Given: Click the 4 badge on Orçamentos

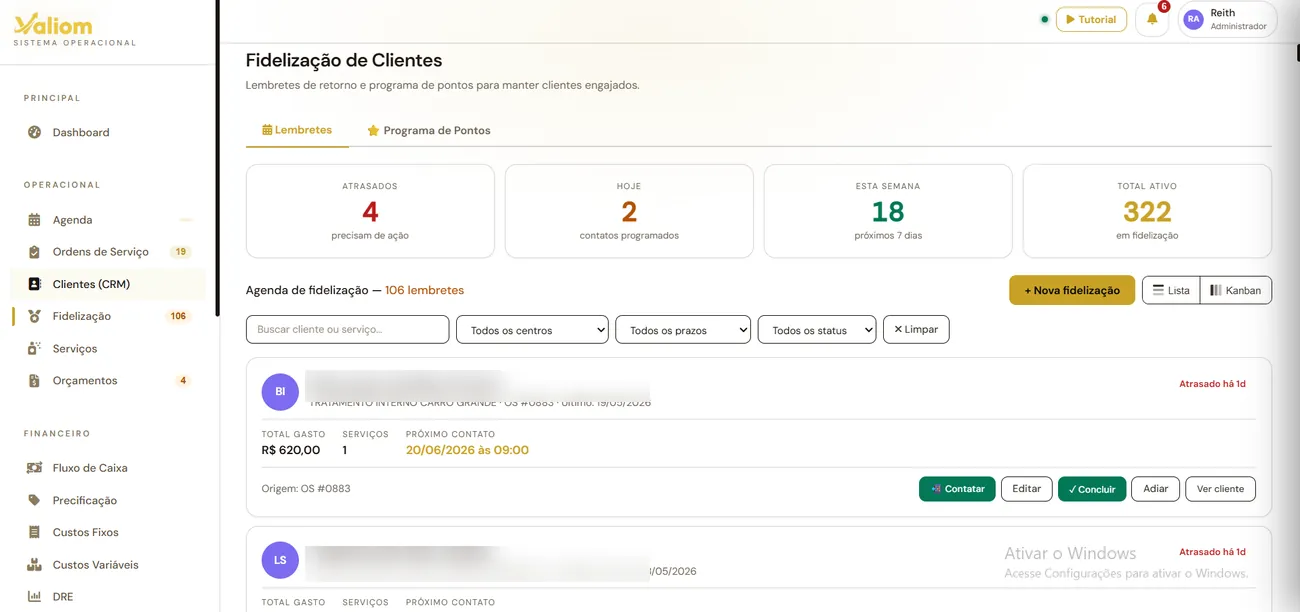Looking at the screenshot, I should tap(183, 381).
